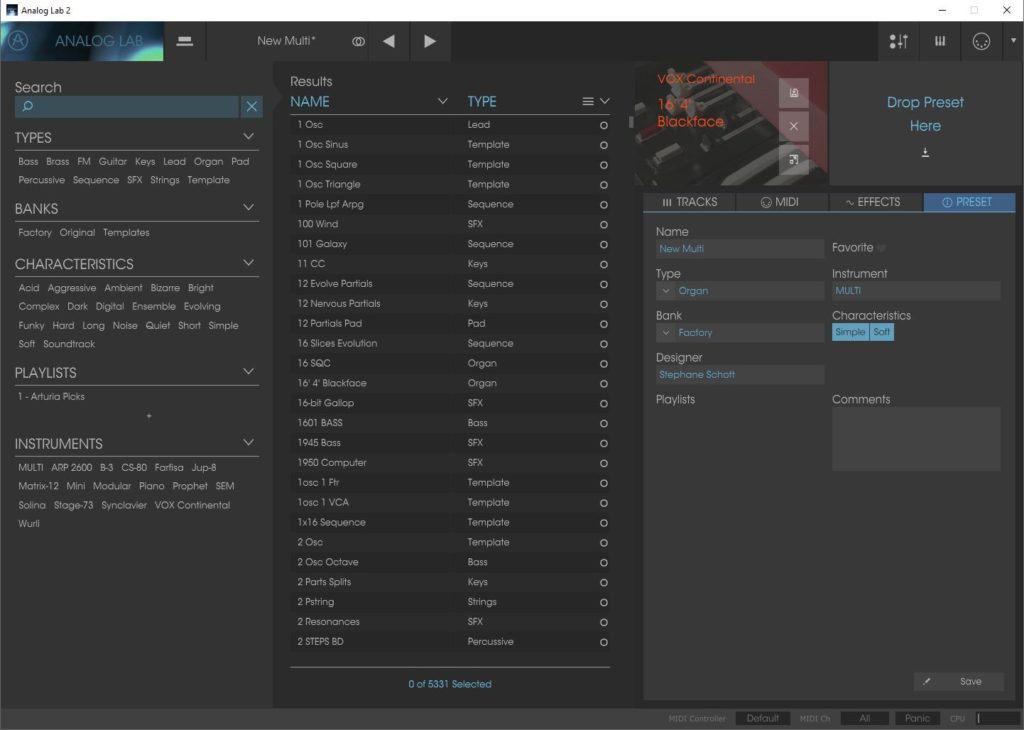Toggle favorite circle for 1601 BASS
Image resolution: width=1024 pixels, height=730 pixels.
point(603,423)
